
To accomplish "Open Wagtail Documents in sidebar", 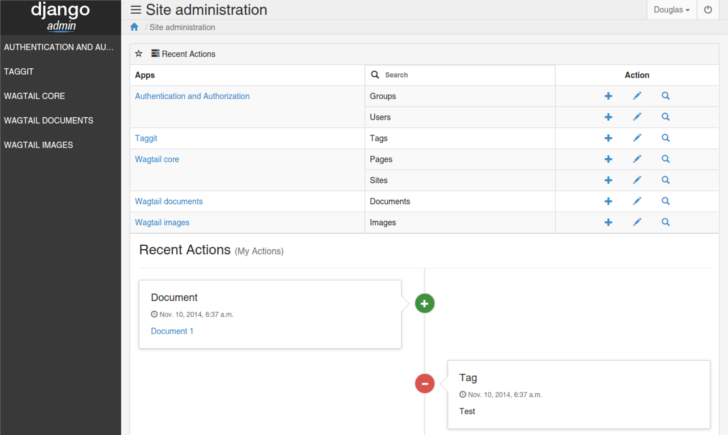I will 48,121.
